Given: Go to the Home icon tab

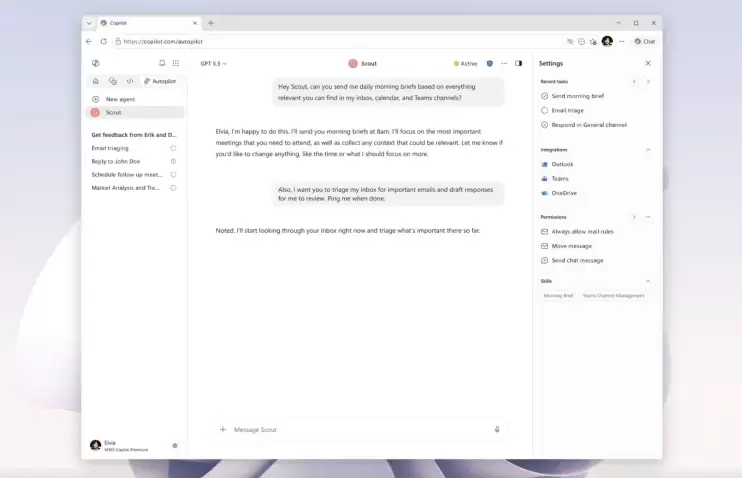Looking at the screenshot, I should coord(96,81).
